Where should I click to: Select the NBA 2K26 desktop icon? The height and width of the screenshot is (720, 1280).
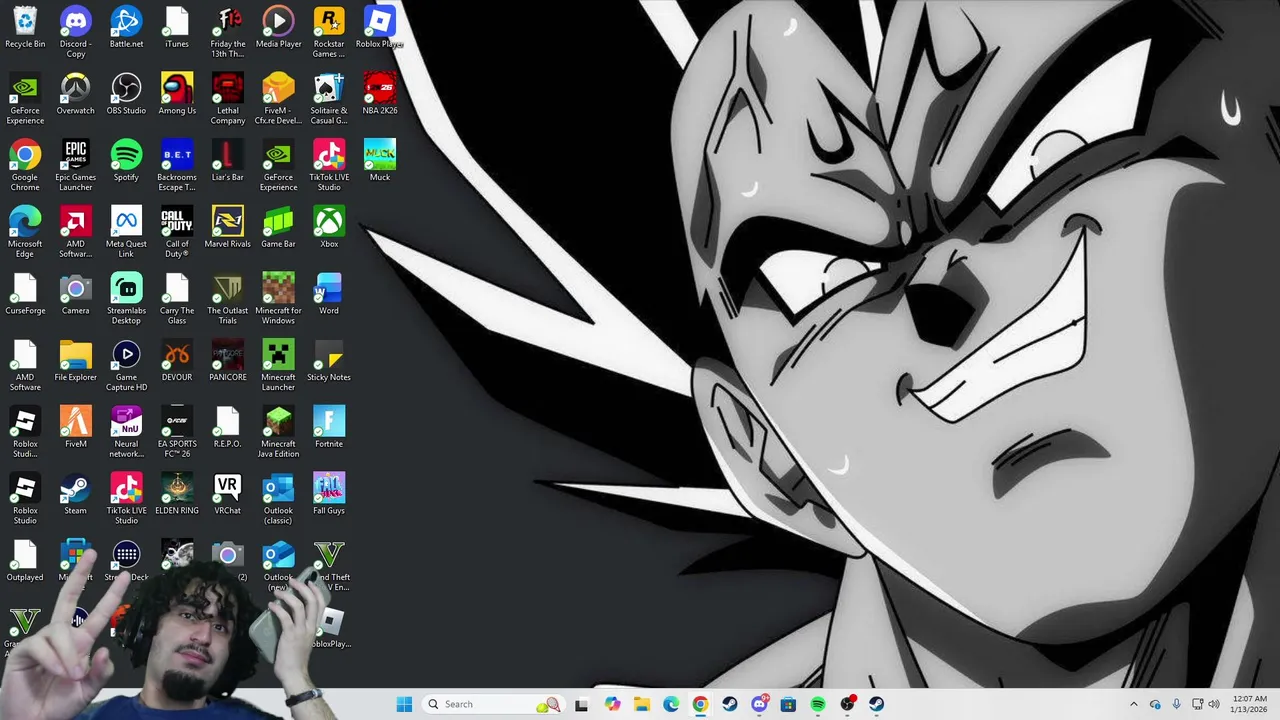380,94
